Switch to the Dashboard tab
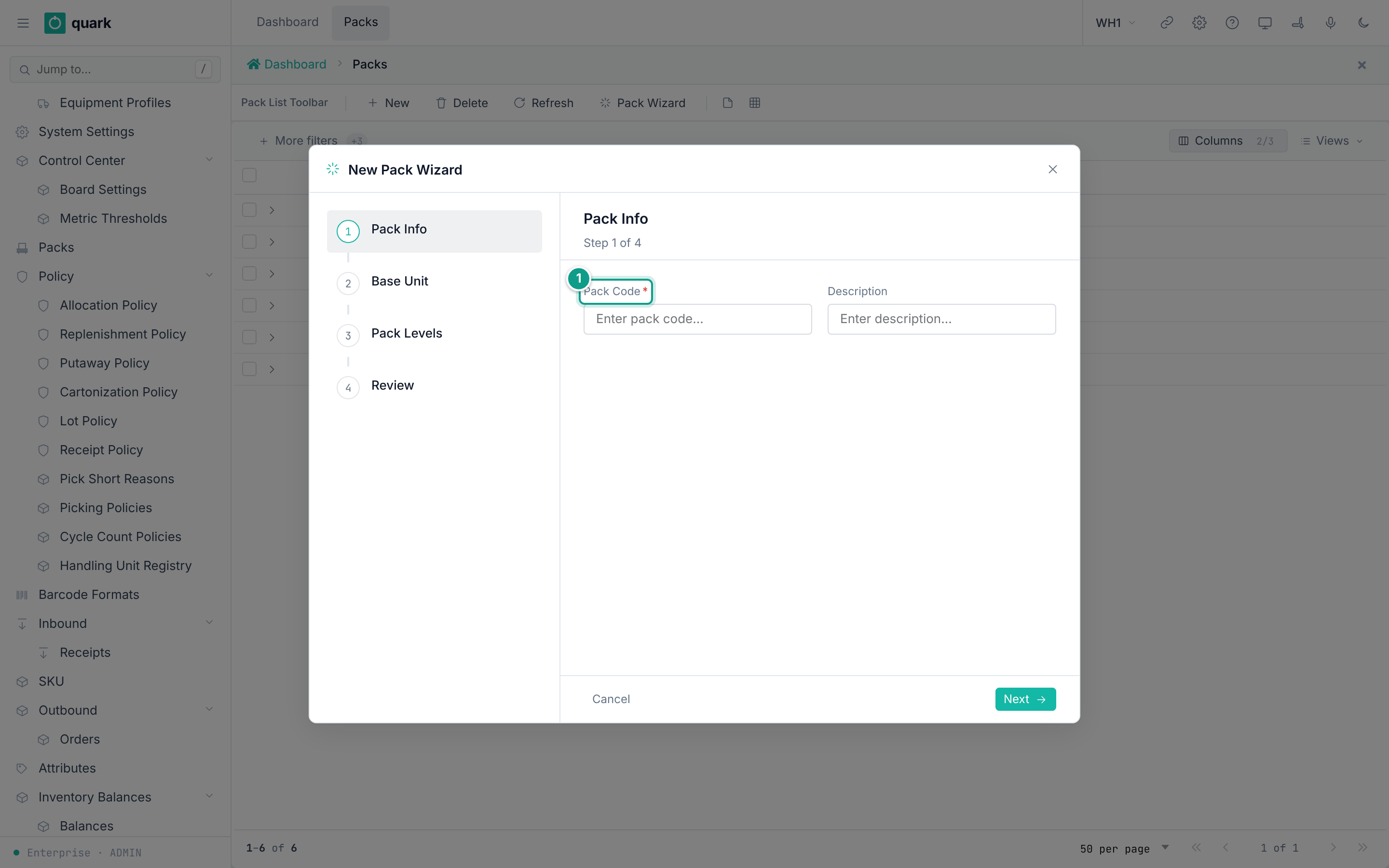 [287, 22]
